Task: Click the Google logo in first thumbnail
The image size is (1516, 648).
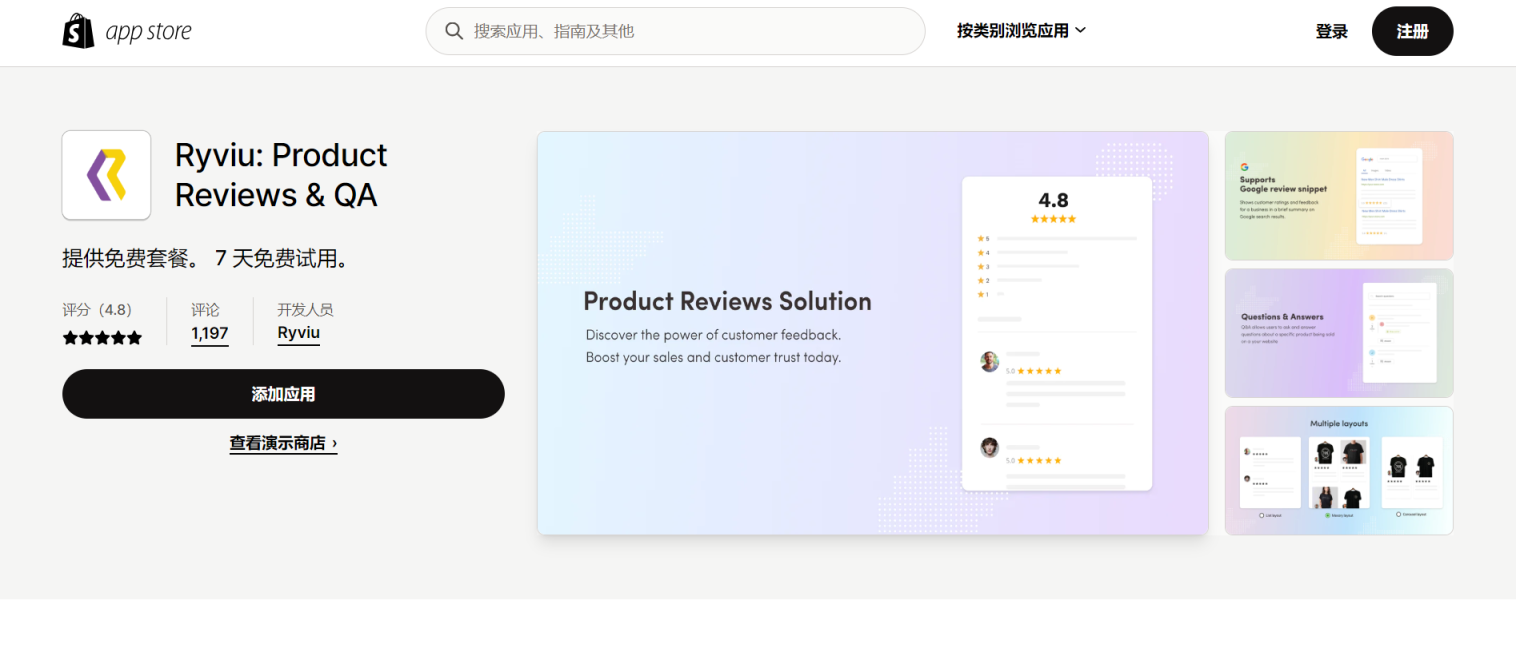Action: pos(1245,167)
